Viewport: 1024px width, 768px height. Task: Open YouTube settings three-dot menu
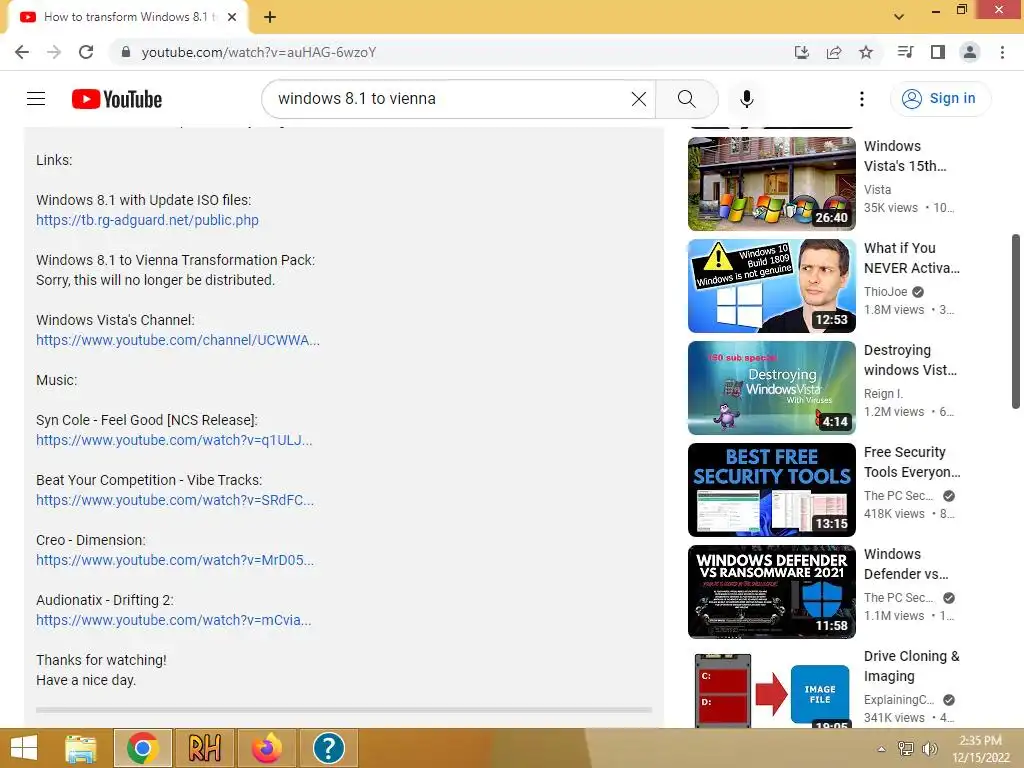pyautogui.click(x=862, y=99)
